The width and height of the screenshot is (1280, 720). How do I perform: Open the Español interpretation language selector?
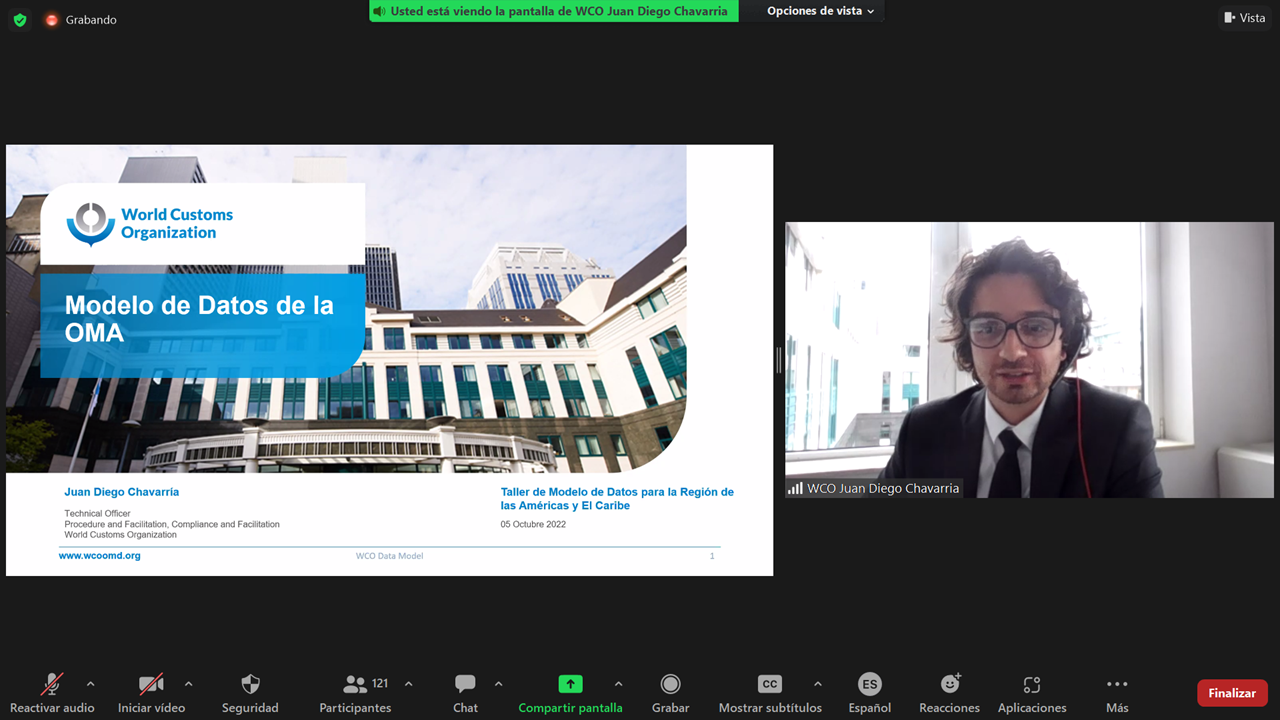[870, 693]
